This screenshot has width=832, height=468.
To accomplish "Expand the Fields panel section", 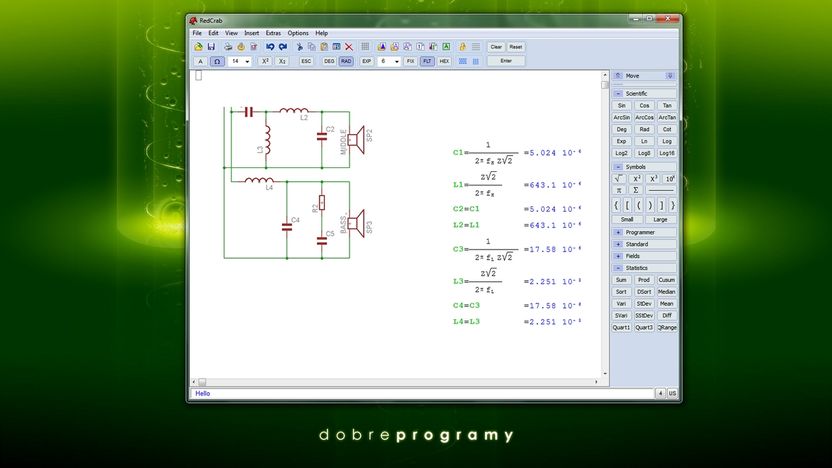I will pos(618,256).
